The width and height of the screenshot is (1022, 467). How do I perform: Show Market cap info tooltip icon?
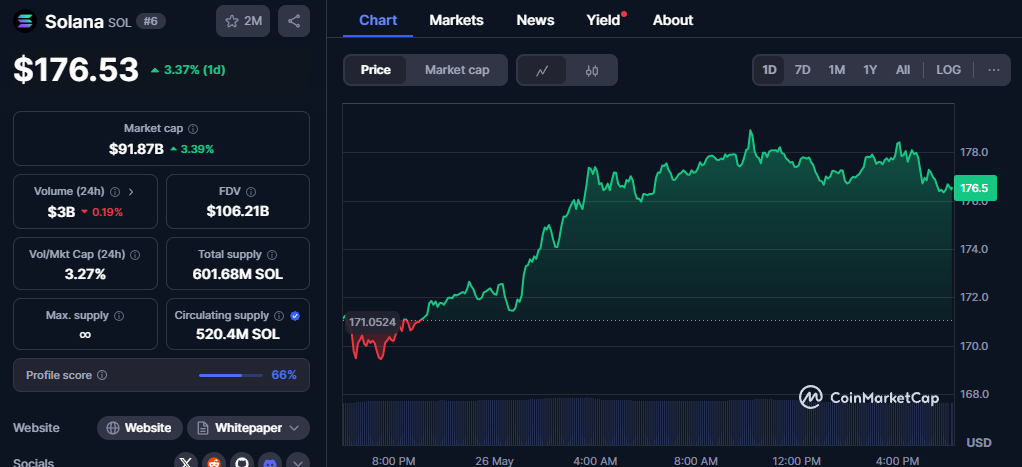coord(193,129)
